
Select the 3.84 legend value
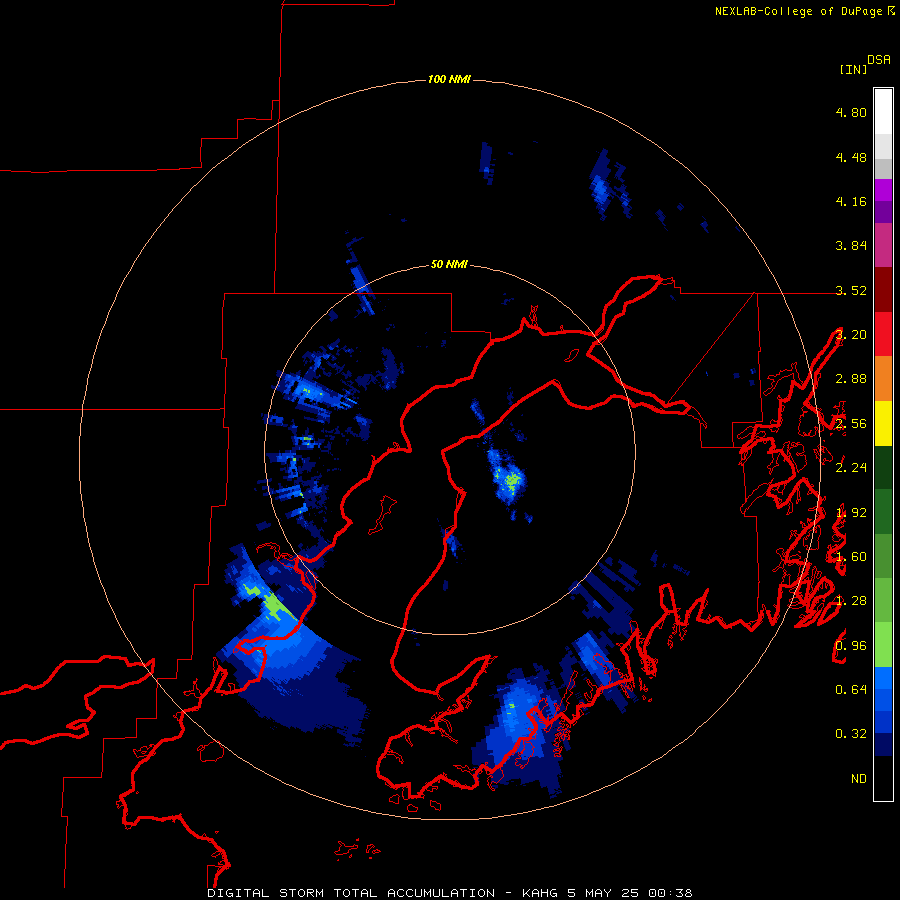pyautogui.click(x=851, y=246)
